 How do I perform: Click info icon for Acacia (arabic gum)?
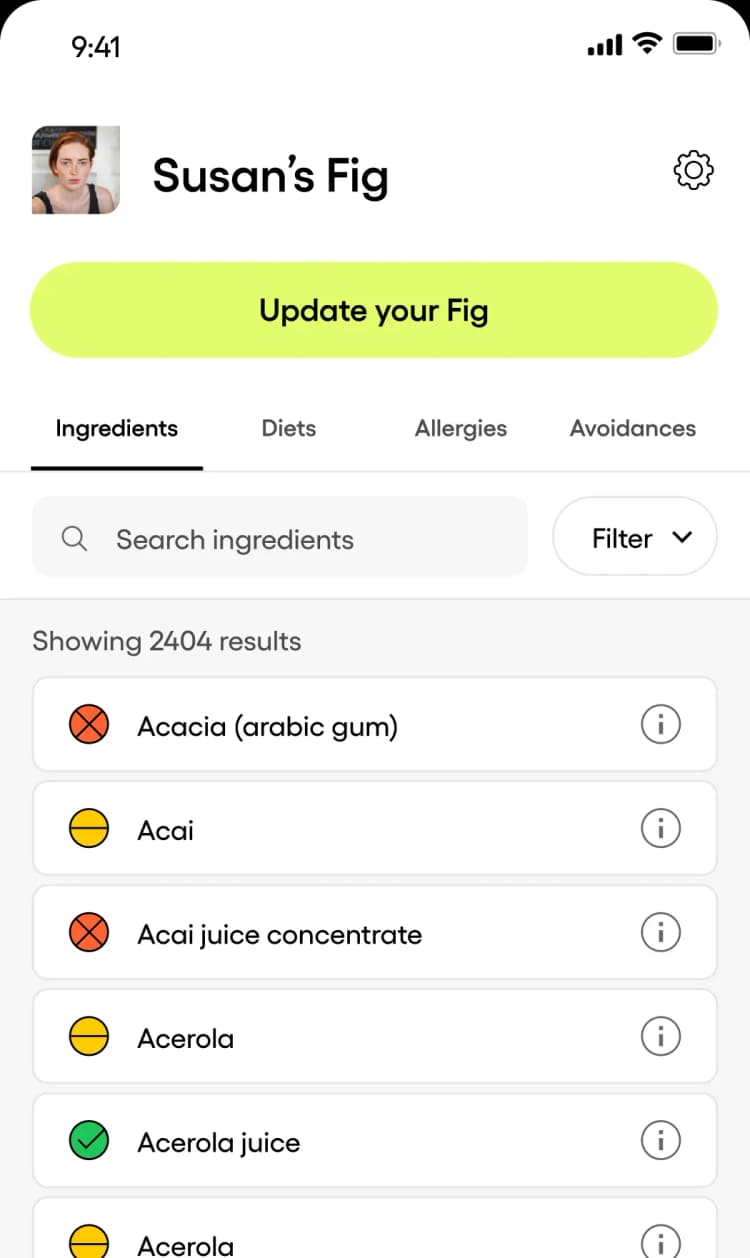click(x=660, y=725)
